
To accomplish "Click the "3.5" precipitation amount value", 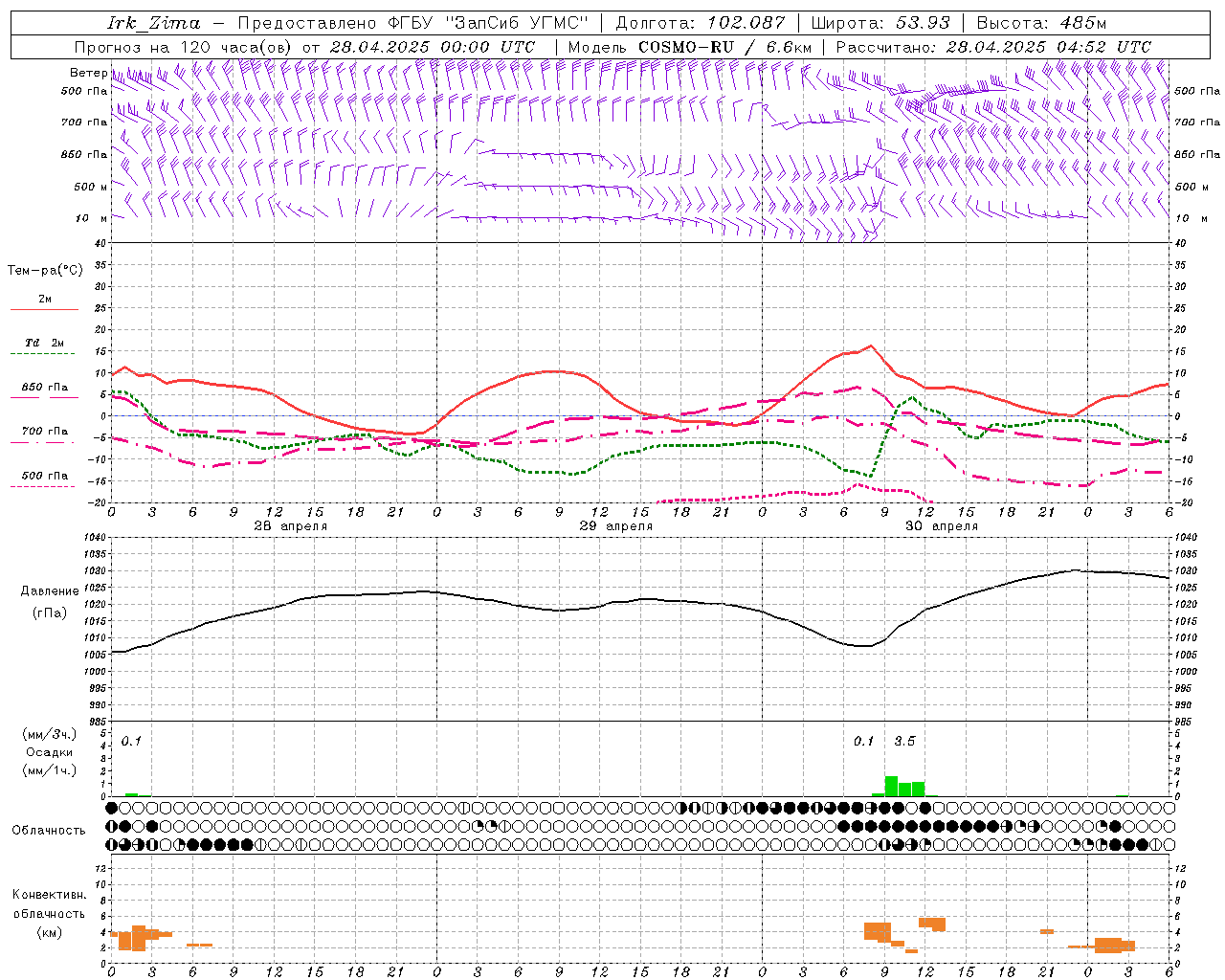I will [x=904, y=741].
